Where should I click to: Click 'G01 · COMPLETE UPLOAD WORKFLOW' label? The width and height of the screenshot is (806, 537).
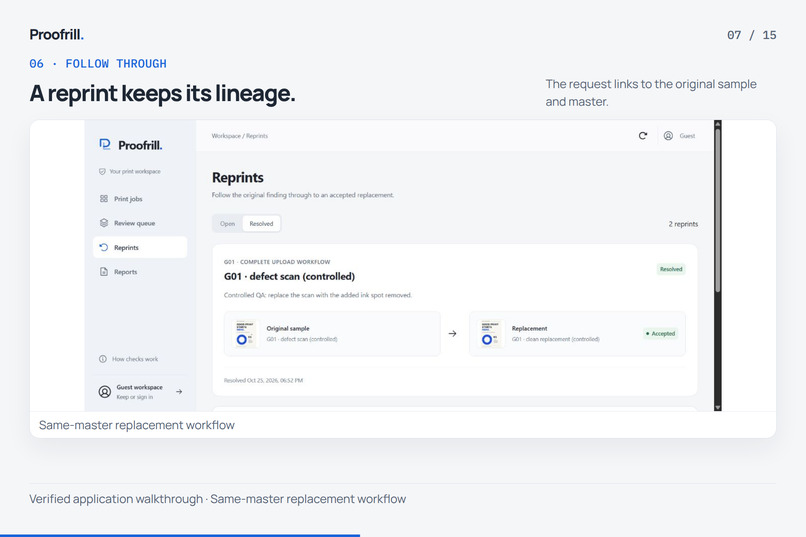(x=277, y=262)
